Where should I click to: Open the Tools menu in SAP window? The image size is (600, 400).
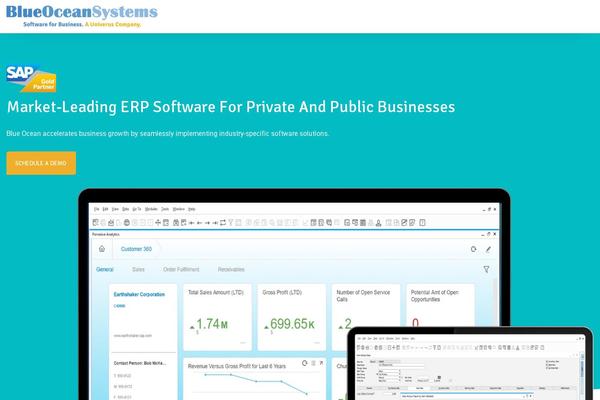pyautogui.click(x=165, y=209)
